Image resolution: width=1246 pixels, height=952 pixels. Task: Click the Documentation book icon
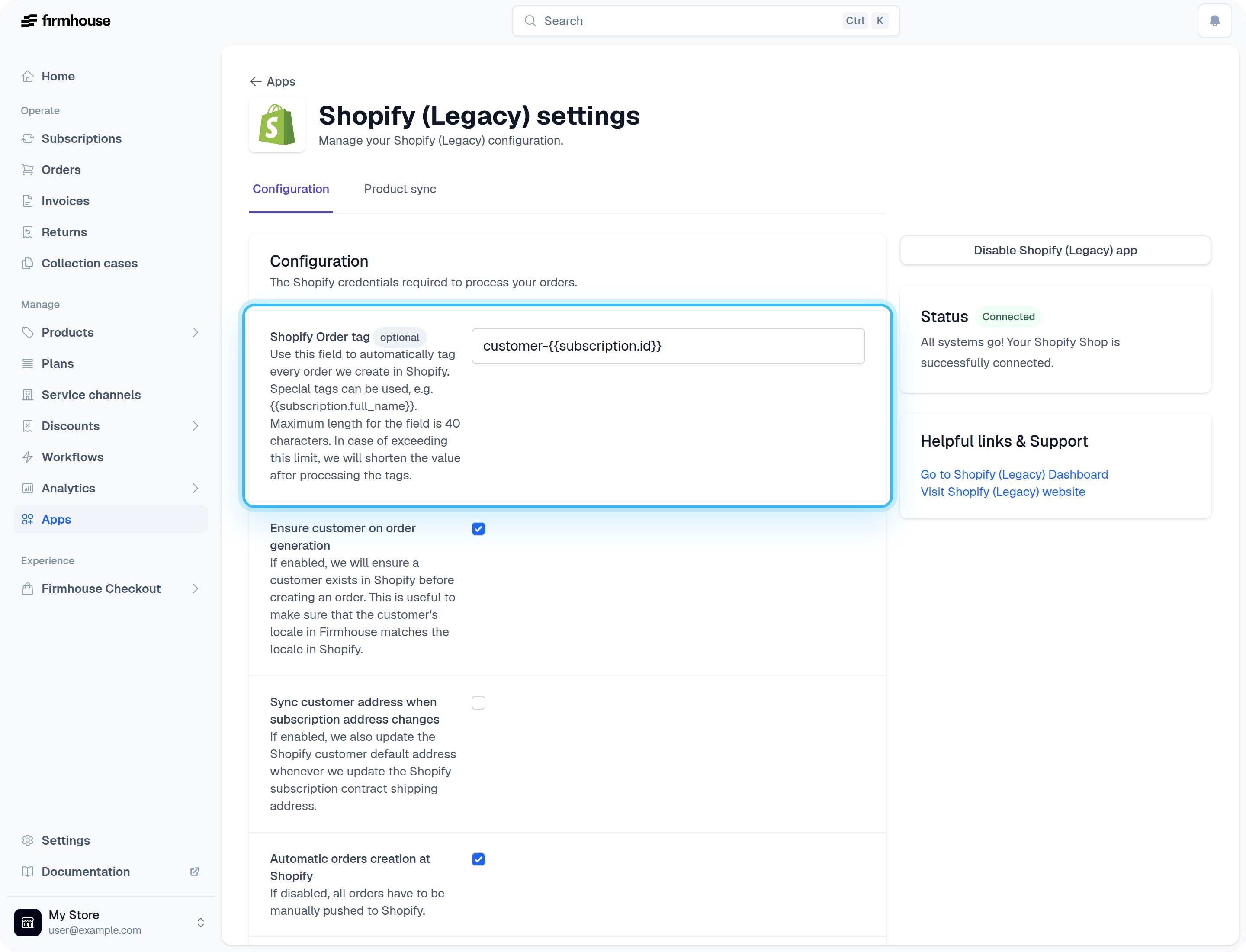28,872
